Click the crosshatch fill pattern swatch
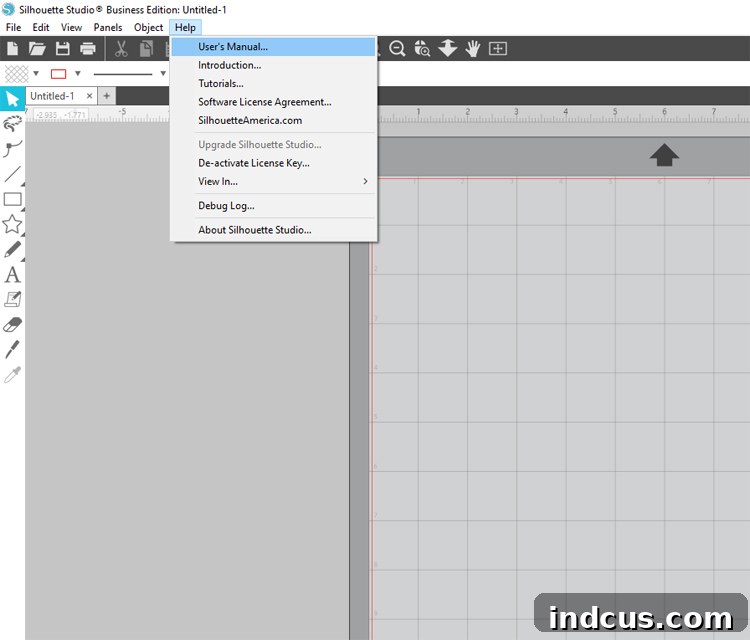This screenshot has height=640, width=750. [x=16, y=74]
